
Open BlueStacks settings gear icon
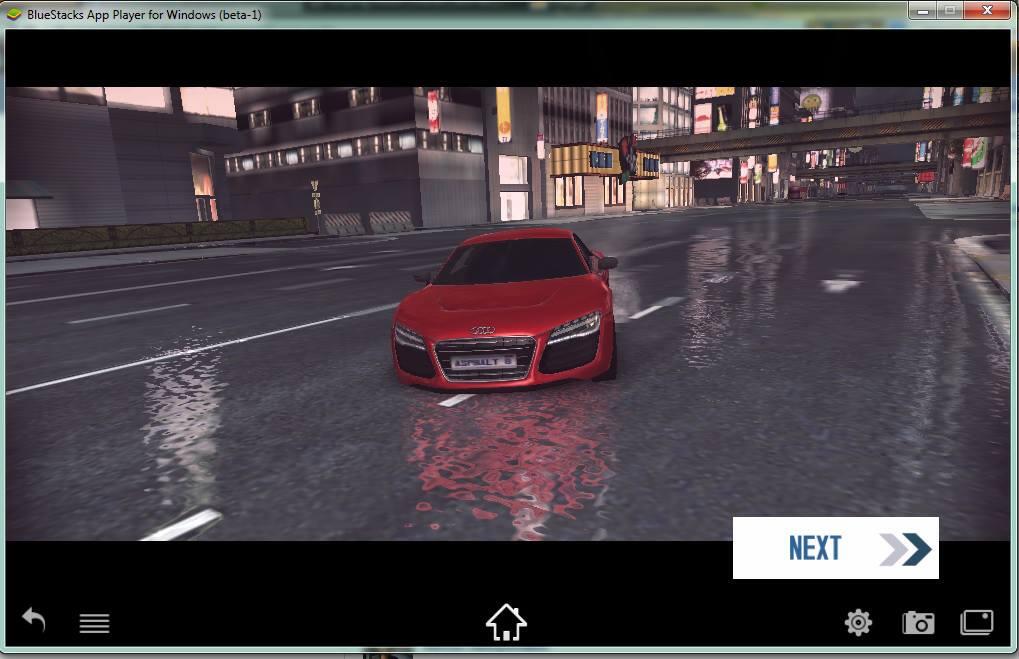tap(858, 623)
